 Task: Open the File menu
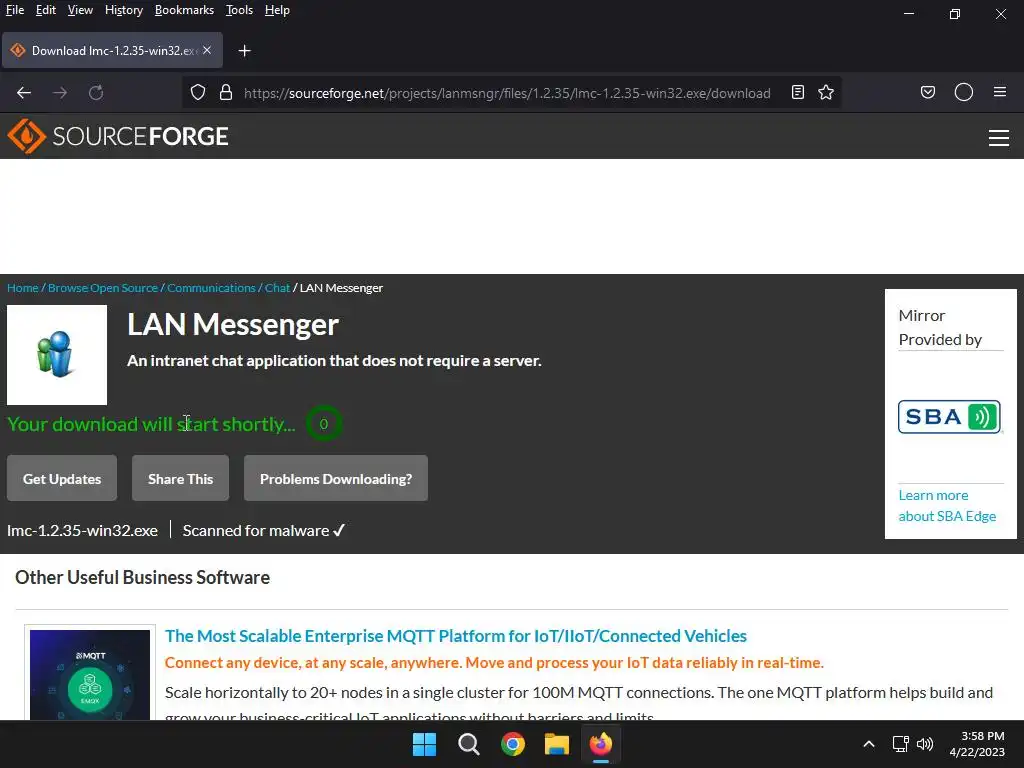coord(14,10)
